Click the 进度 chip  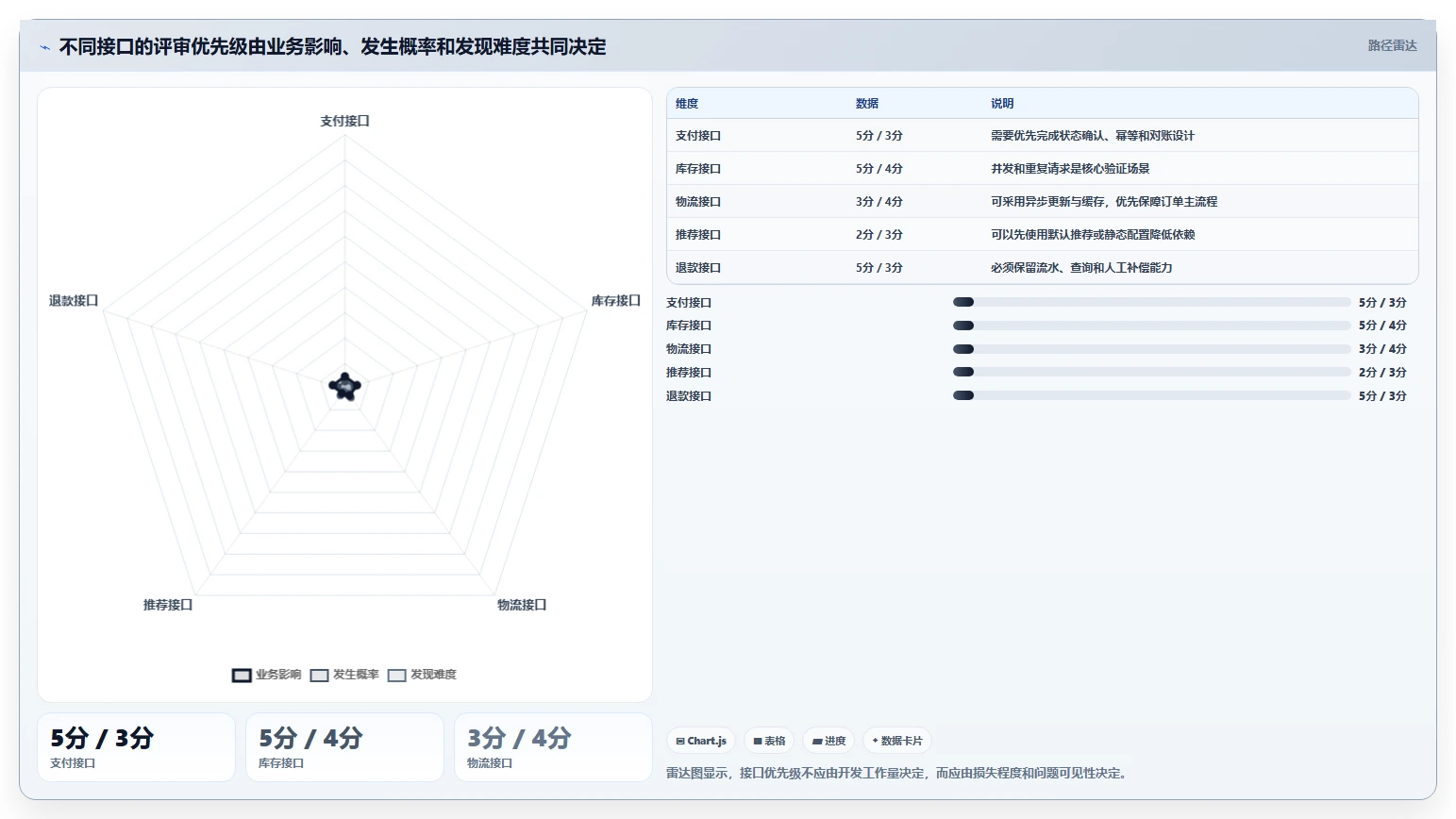(x=828, y=741)
